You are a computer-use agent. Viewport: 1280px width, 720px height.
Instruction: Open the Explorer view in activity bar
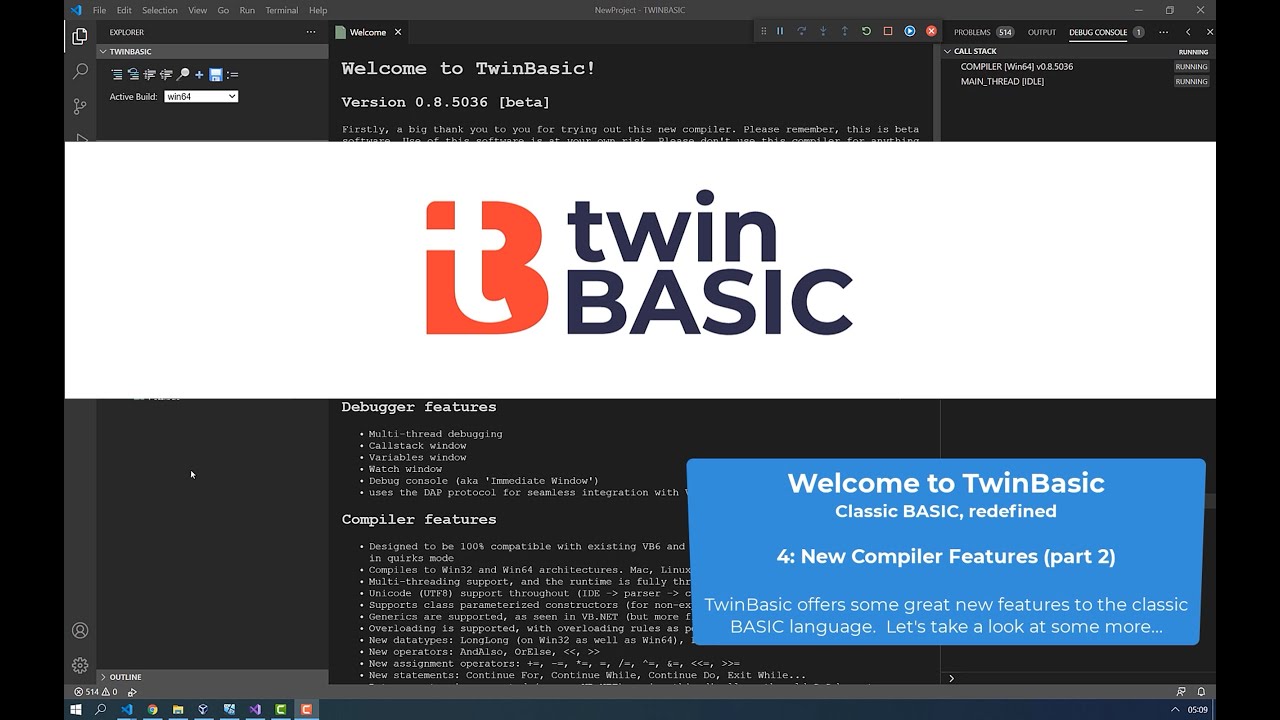[x=80, y=37]
